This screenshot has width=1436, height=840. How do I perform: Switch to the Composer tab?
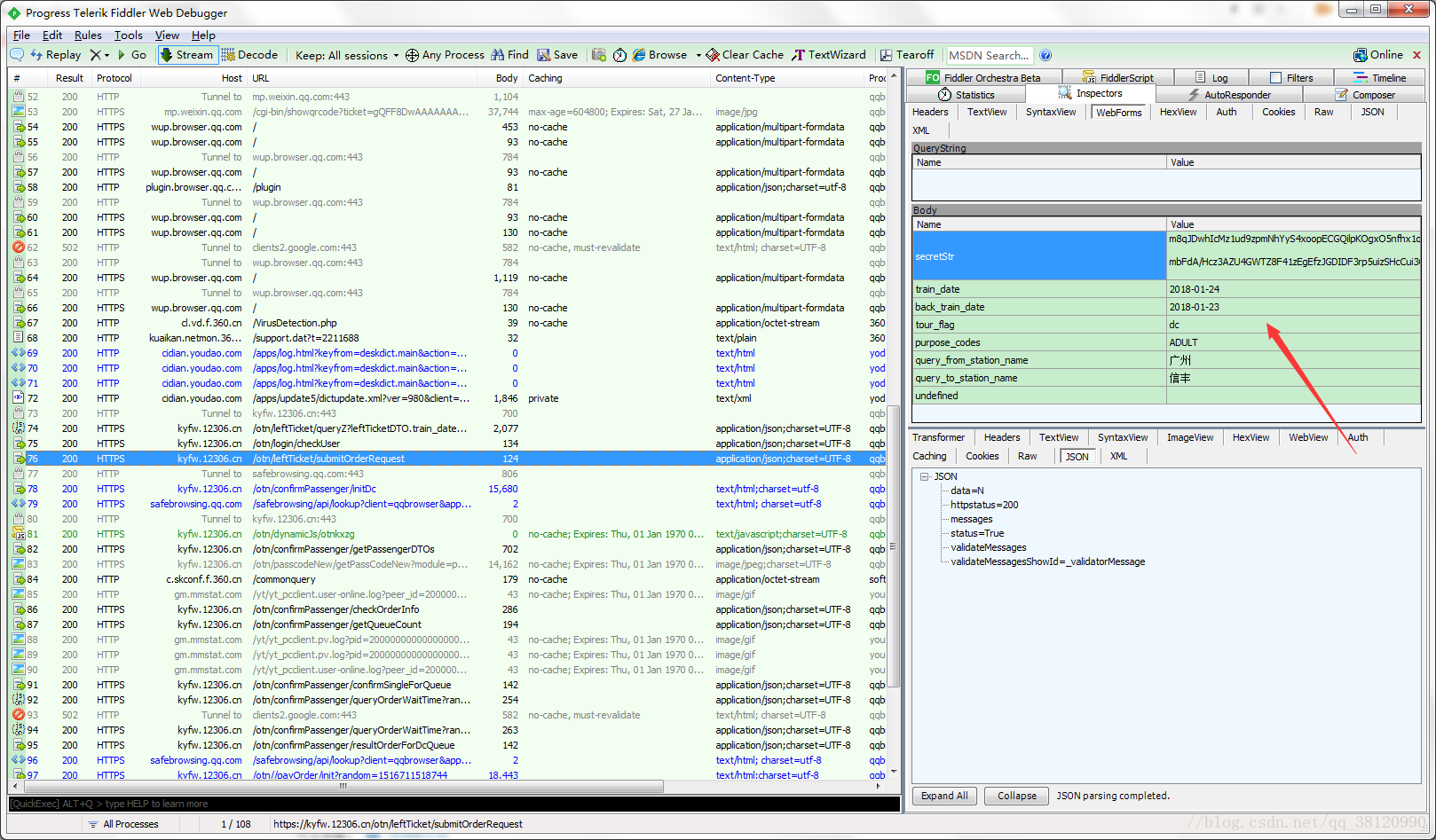(x=1365, y=95)
